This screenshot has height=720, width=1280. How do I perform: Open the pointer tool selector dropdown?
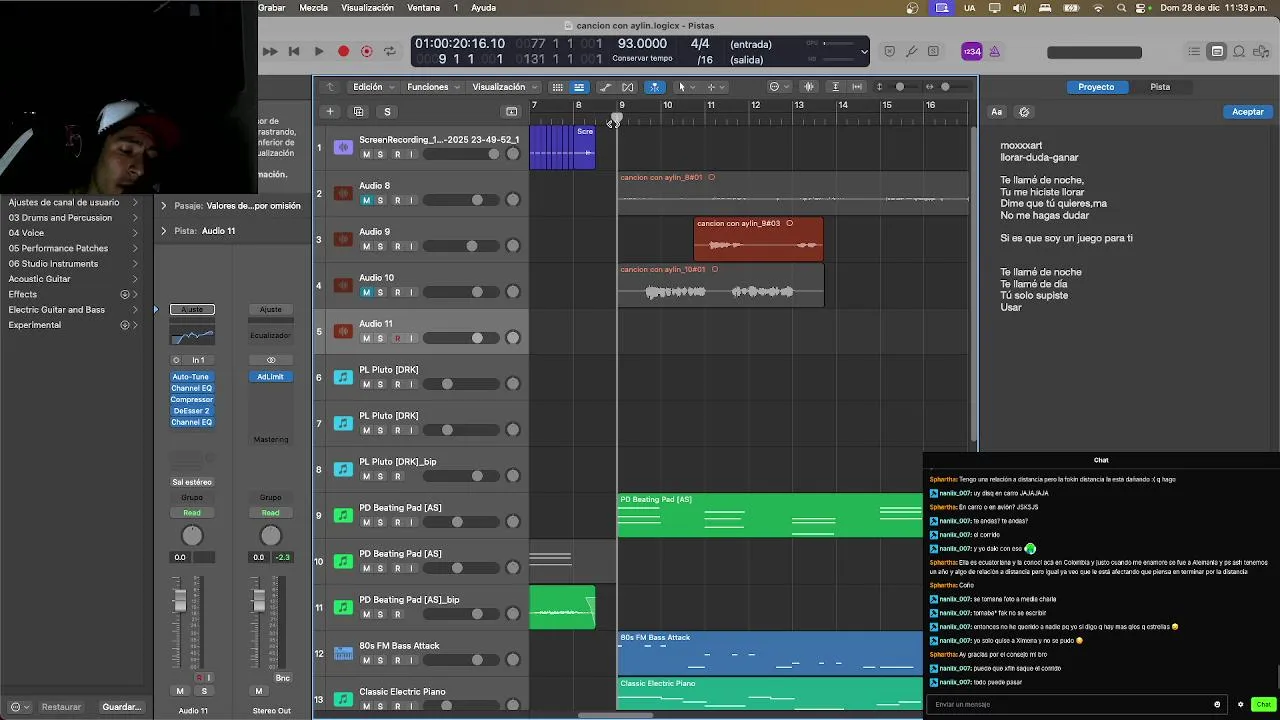coord(686,87)
